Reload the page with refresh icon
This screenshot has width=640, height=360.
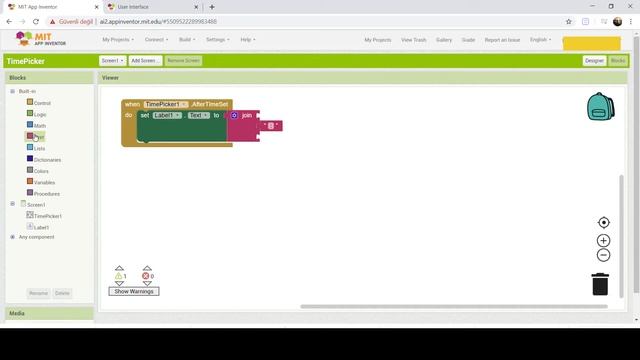[x=36, y=22]
